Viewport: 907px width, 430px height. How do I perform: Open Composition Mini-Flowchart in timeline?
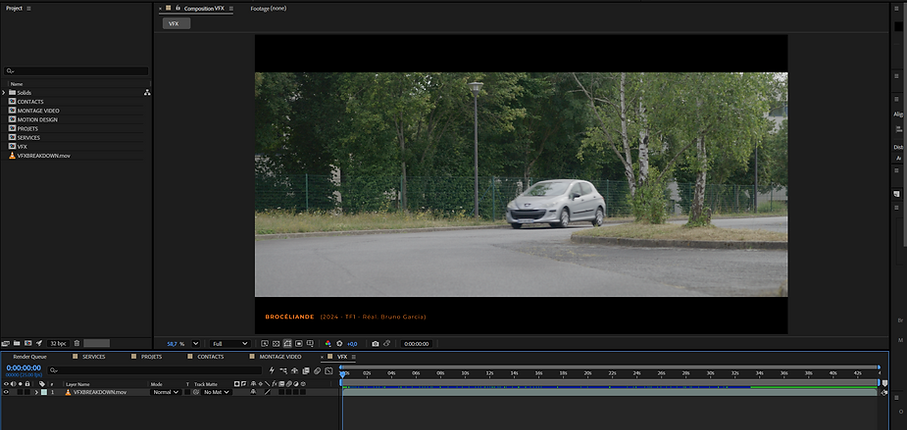(x=283, y=370)
